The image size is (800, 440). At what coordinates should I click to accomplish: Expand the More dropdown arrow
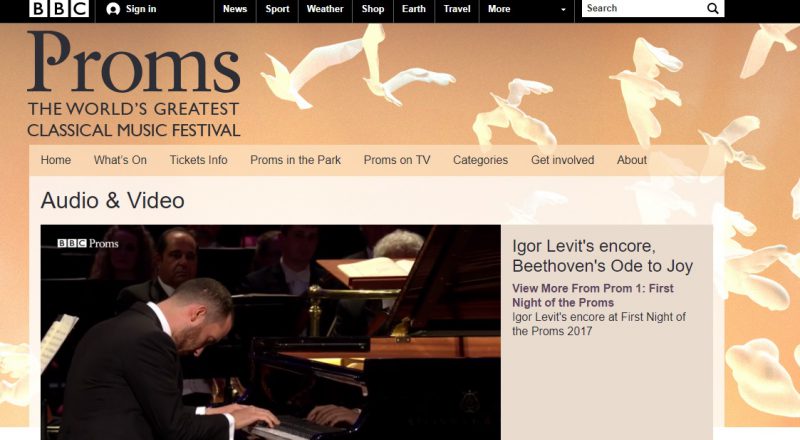coord(563,9)
